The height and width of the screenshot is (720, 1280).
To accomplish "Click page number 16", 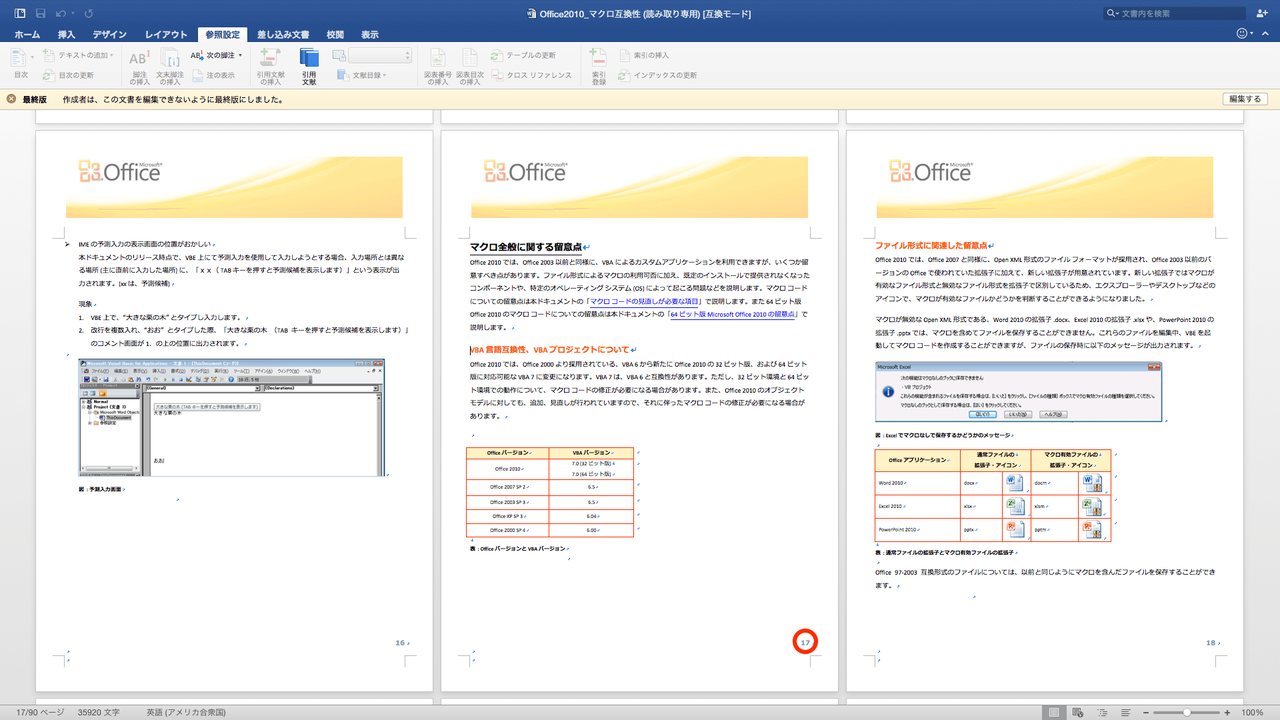I will tap(400, 643).
